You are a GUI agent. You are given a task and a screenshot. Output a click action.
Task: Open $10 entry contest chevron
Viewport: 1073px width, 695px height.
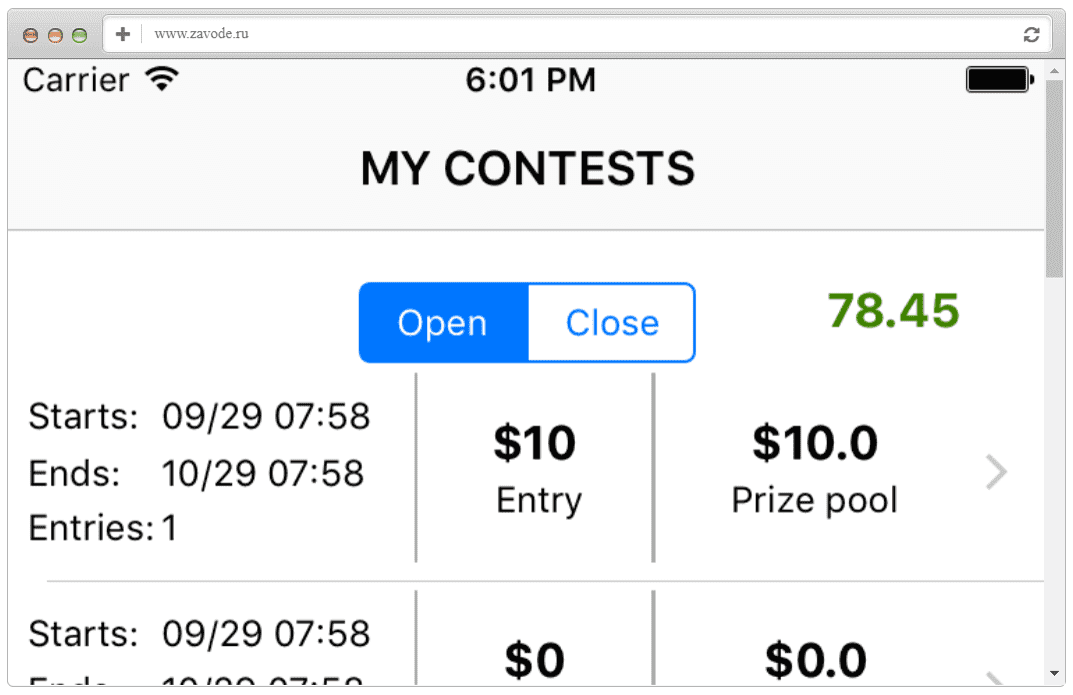[x=996, y=472]
